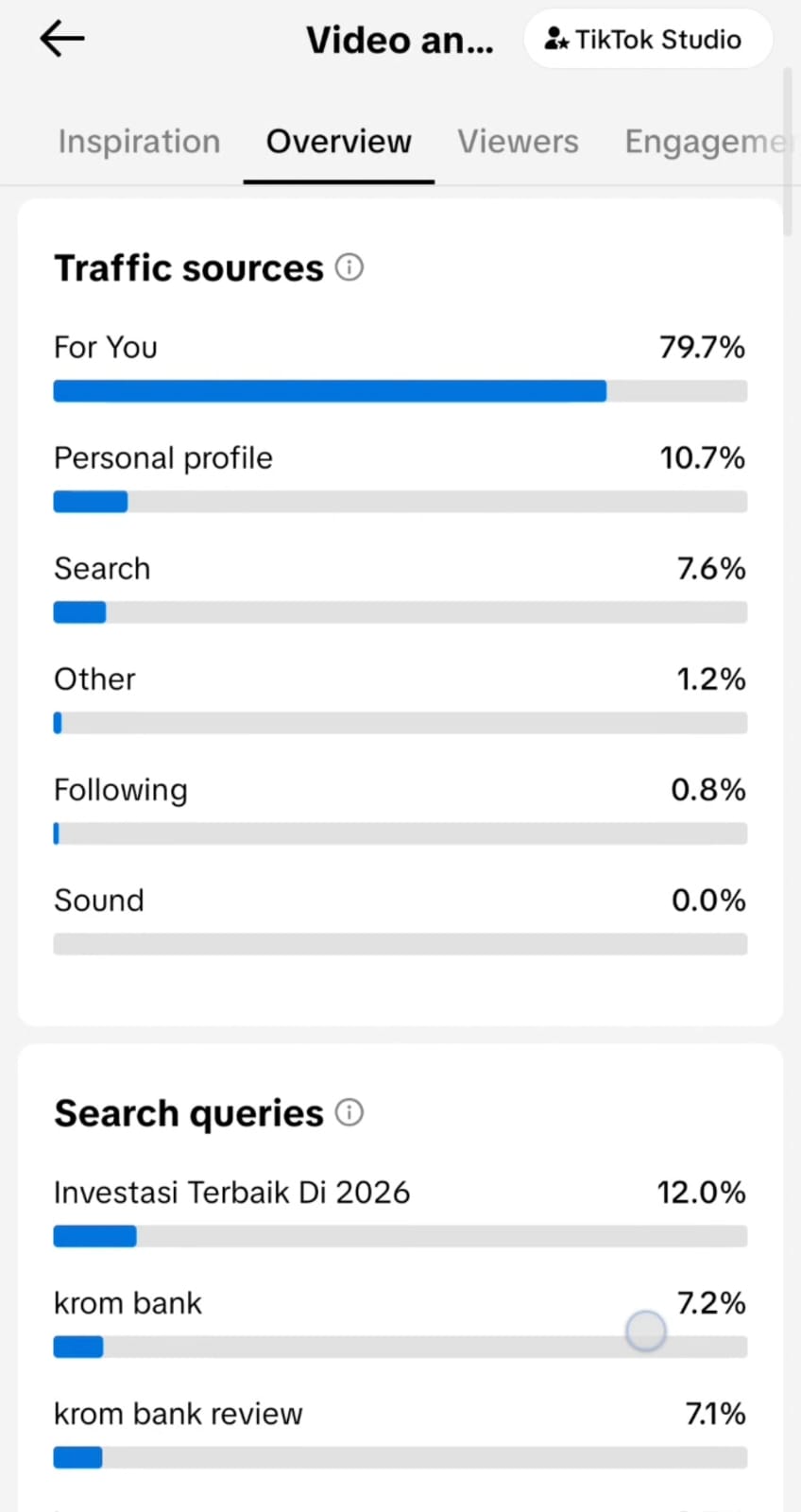This screenshot has width=801, height=1512.
Task: Open the Search queries info icon
Action: [x=349, y=1112]
